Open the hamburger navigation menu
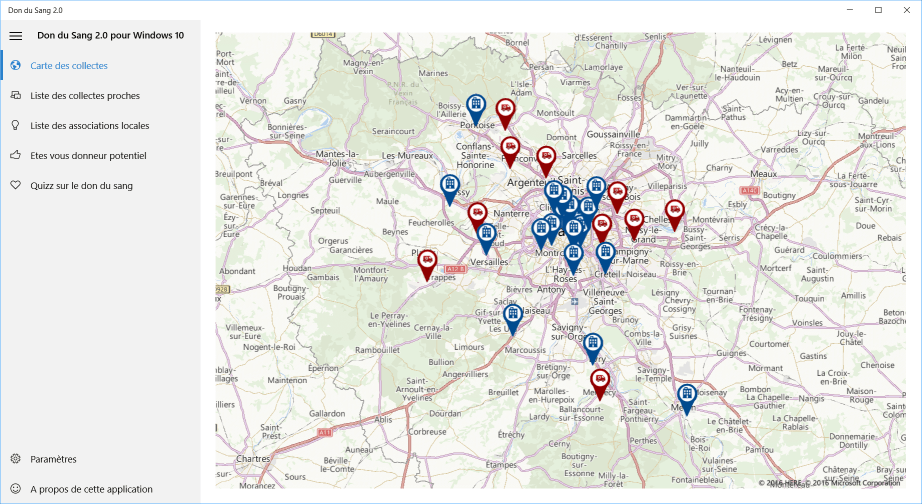The image size is (922, 504). [x=16, y=35]
